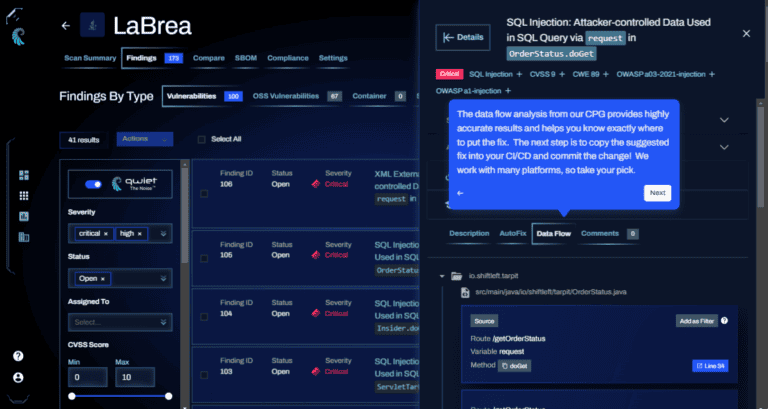Image resolution: width=768 pixels, height=409 pixels.
Task: Select checkbox for finding 104
Action: 204,317
